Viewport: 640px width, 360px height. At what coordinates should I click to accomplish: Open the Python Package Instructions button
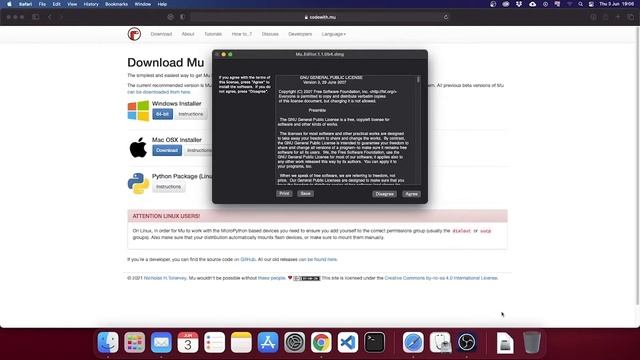tap(168, 187)
